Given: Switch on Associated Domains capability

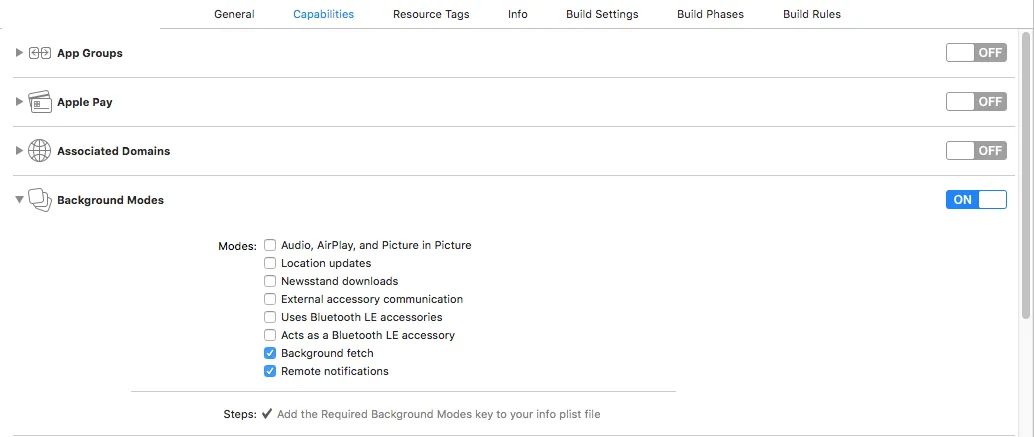Looking at the screenshot, I should point(976,151).
